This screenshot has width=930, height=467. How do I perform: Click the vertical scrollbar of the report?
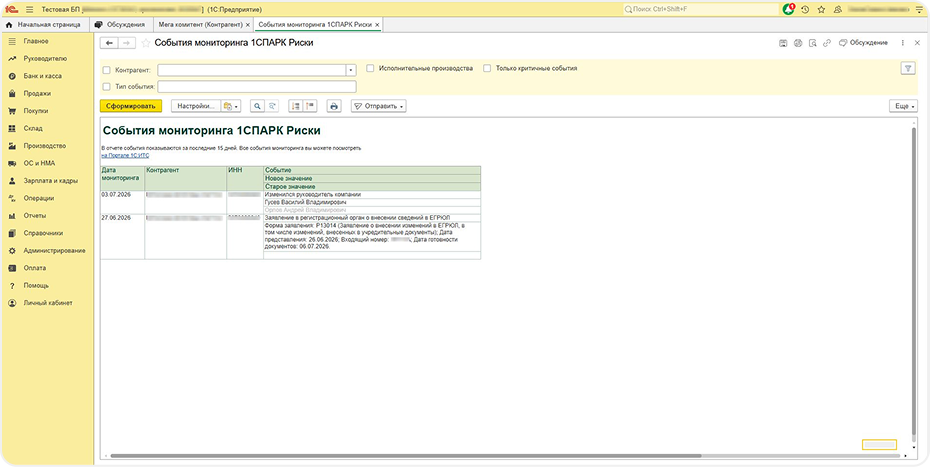pyautogui.click(x=913, y=282)
